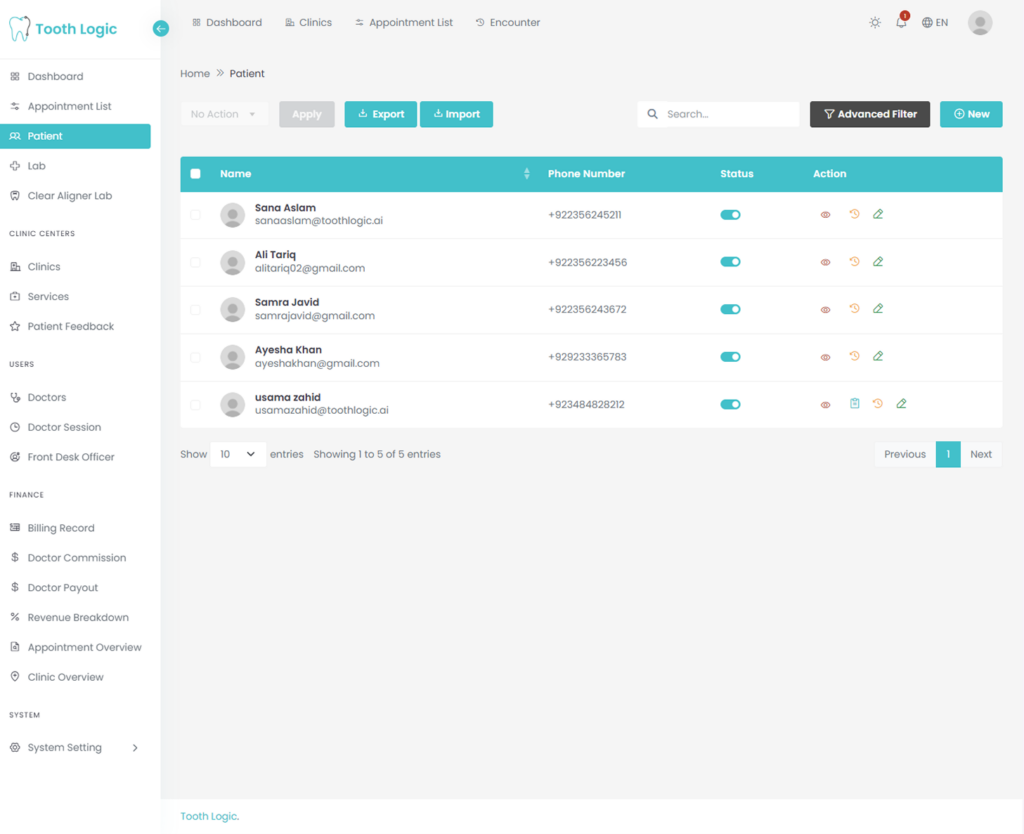The height and width of the screenshot is (834, 1024).
Task: Open Encounter in the top navigation
Action: point(507,22)
